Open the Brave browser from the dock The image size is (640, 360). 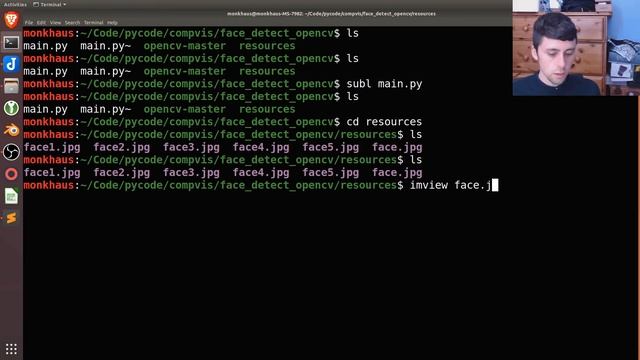pos(11,20)
